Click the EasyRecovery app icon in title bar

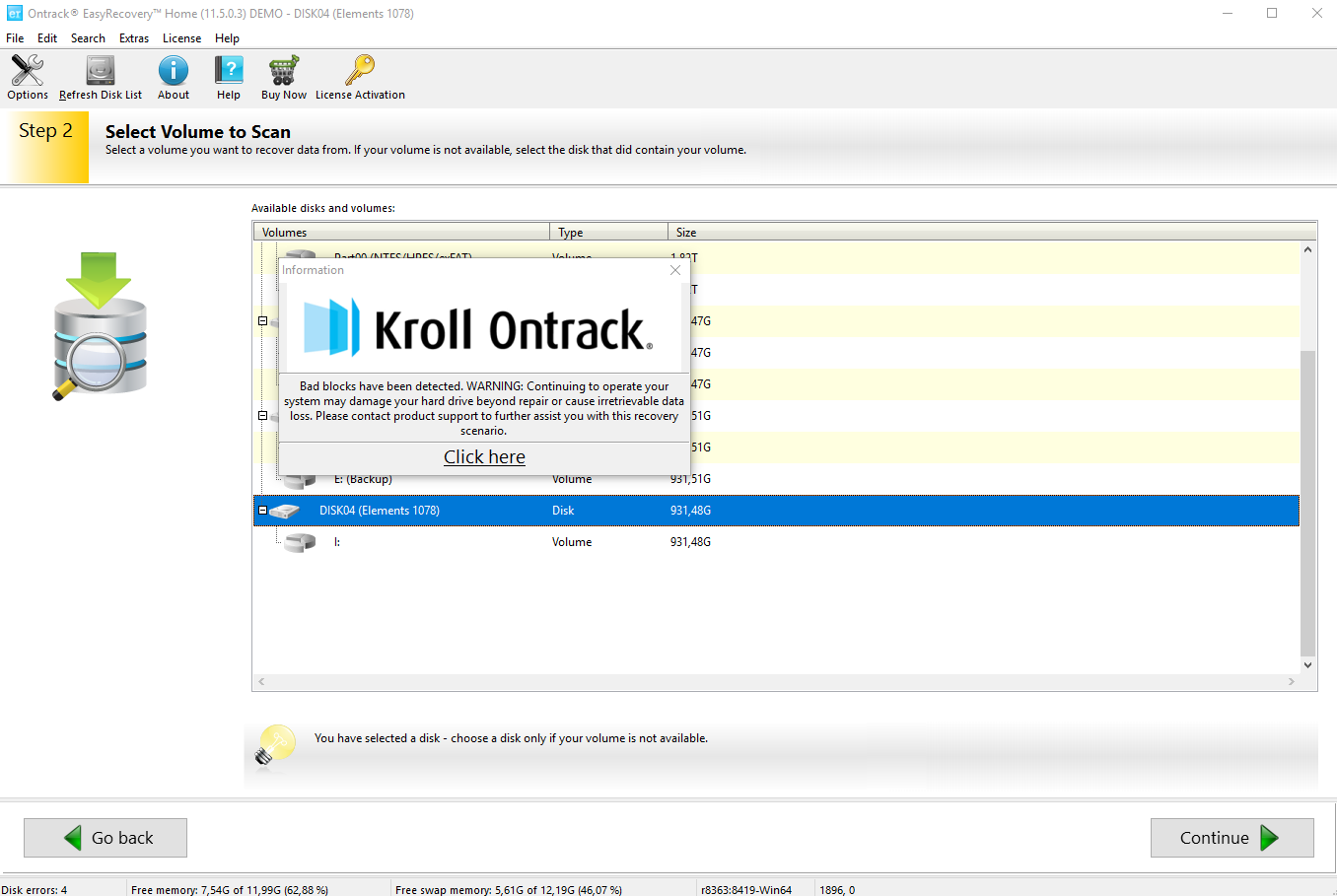pos(14,14)
